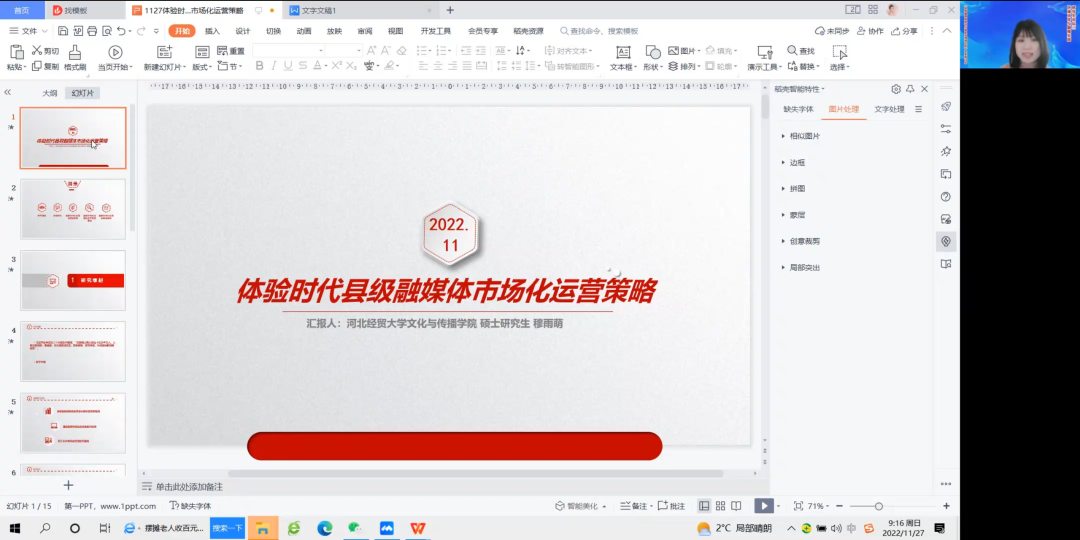This screenshot has width=1080, height=540.
Task: Switch to the 文字处理 panel tab
Action: click(888, 109)
